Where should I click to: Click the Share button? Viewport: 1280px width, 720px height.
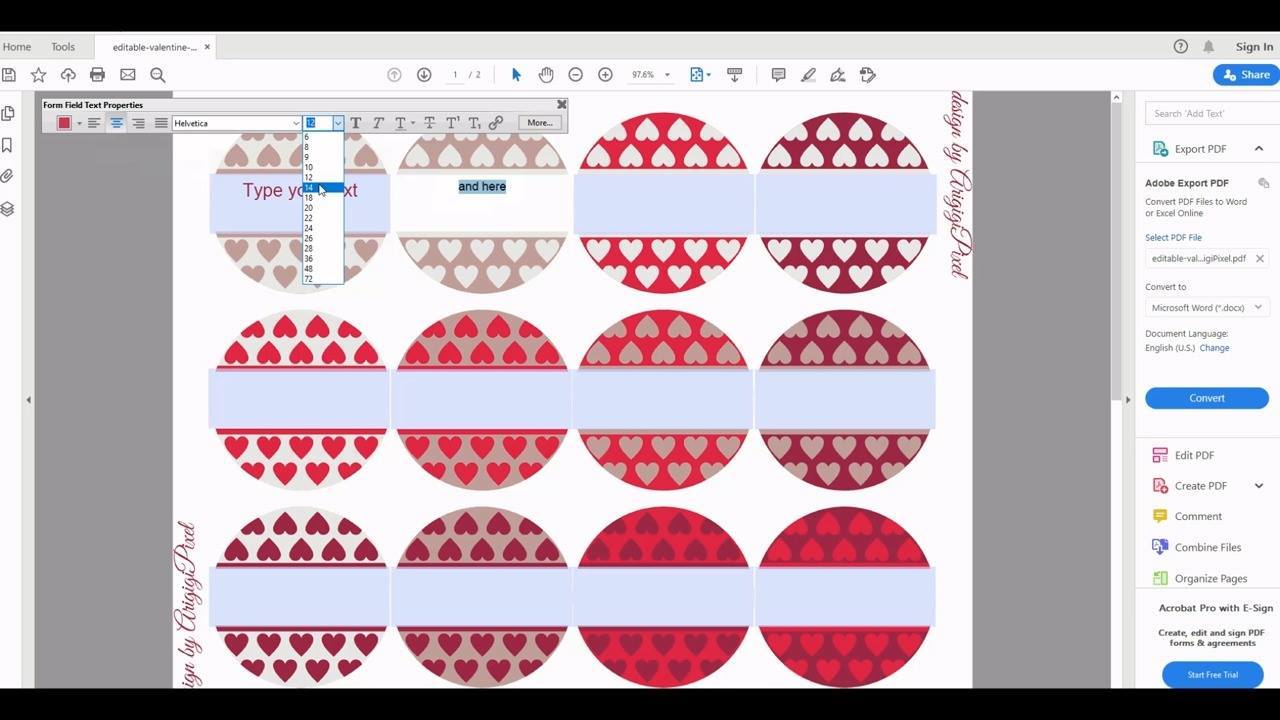[1246, 75]
